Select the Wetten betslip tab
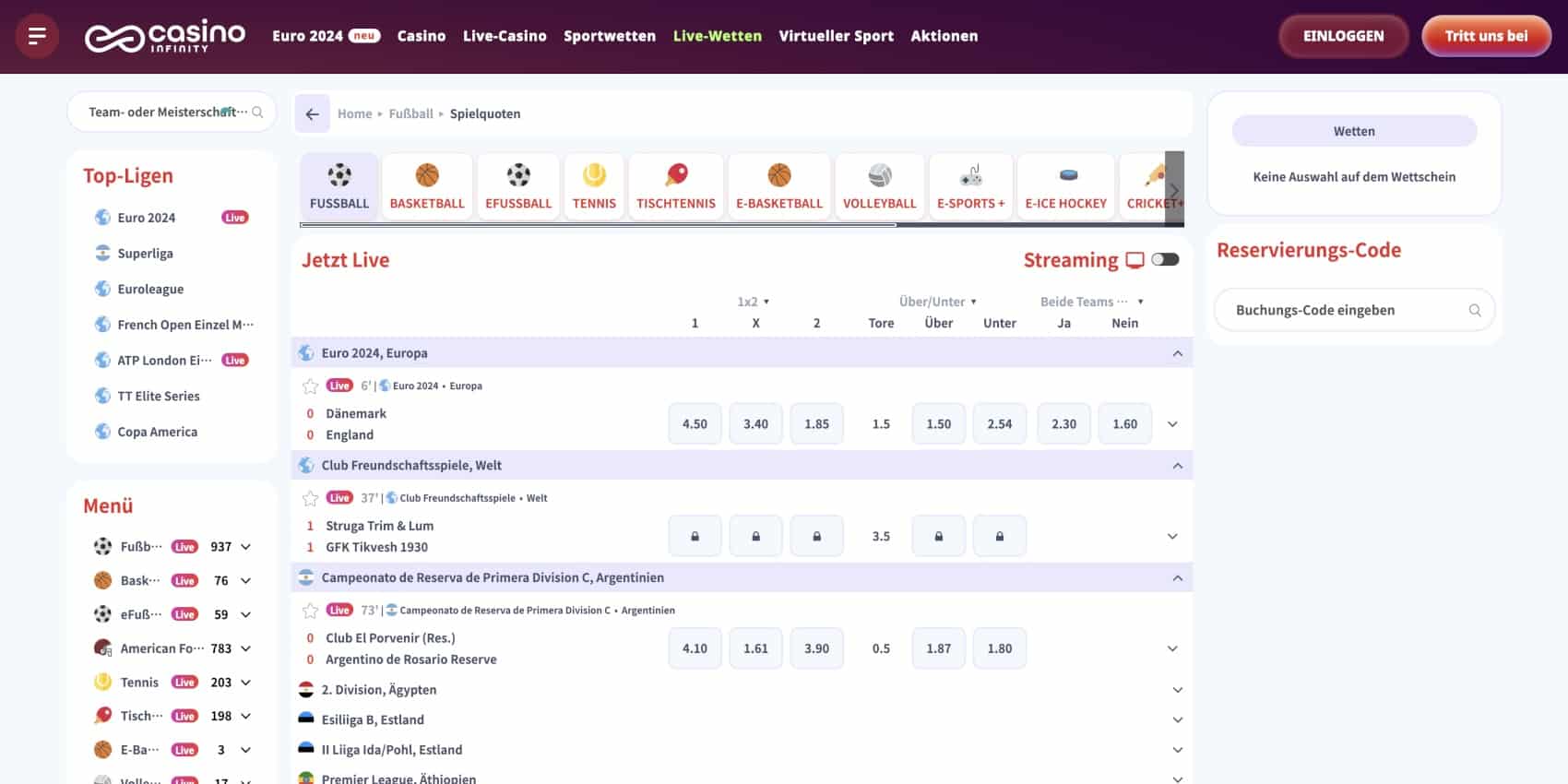The height and width of the screenshot is (784, 1568). (x=1354, y=131)
